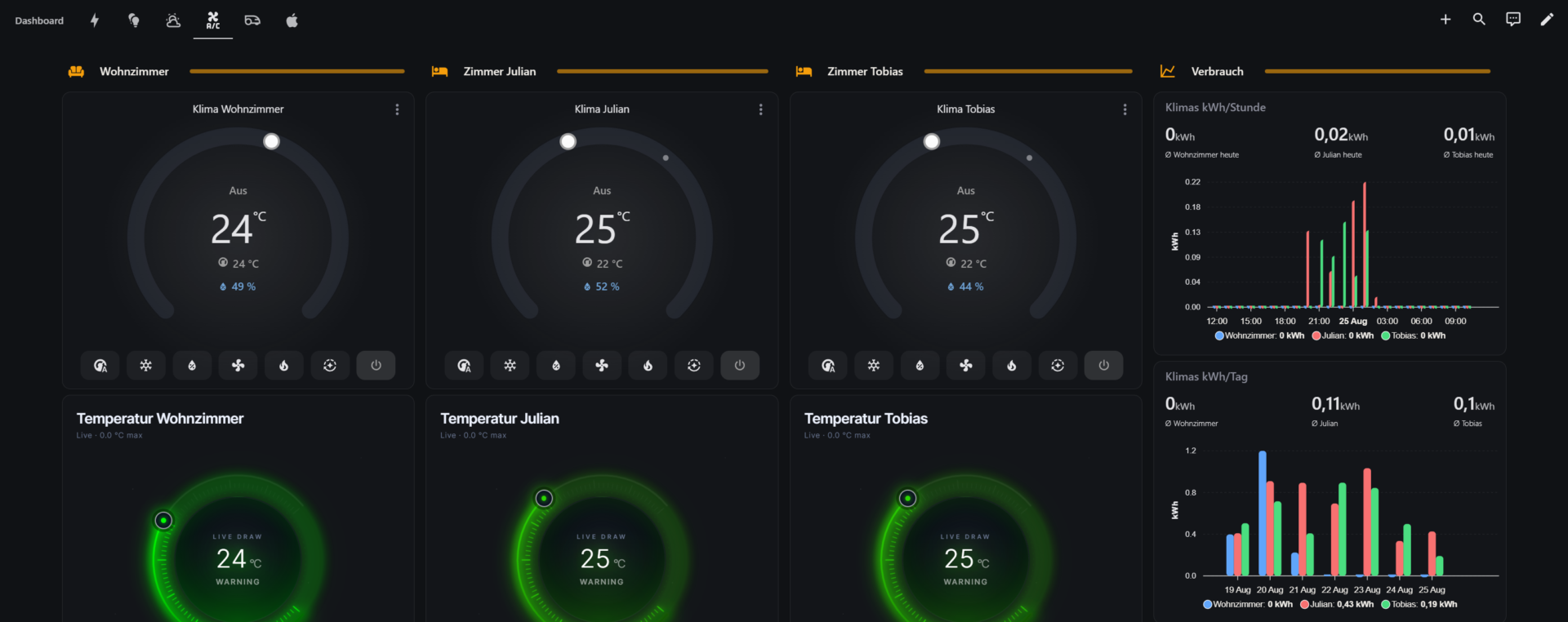
Task: Click the Klimas kWh/Stunde chart title
Action: [1215, 108]
